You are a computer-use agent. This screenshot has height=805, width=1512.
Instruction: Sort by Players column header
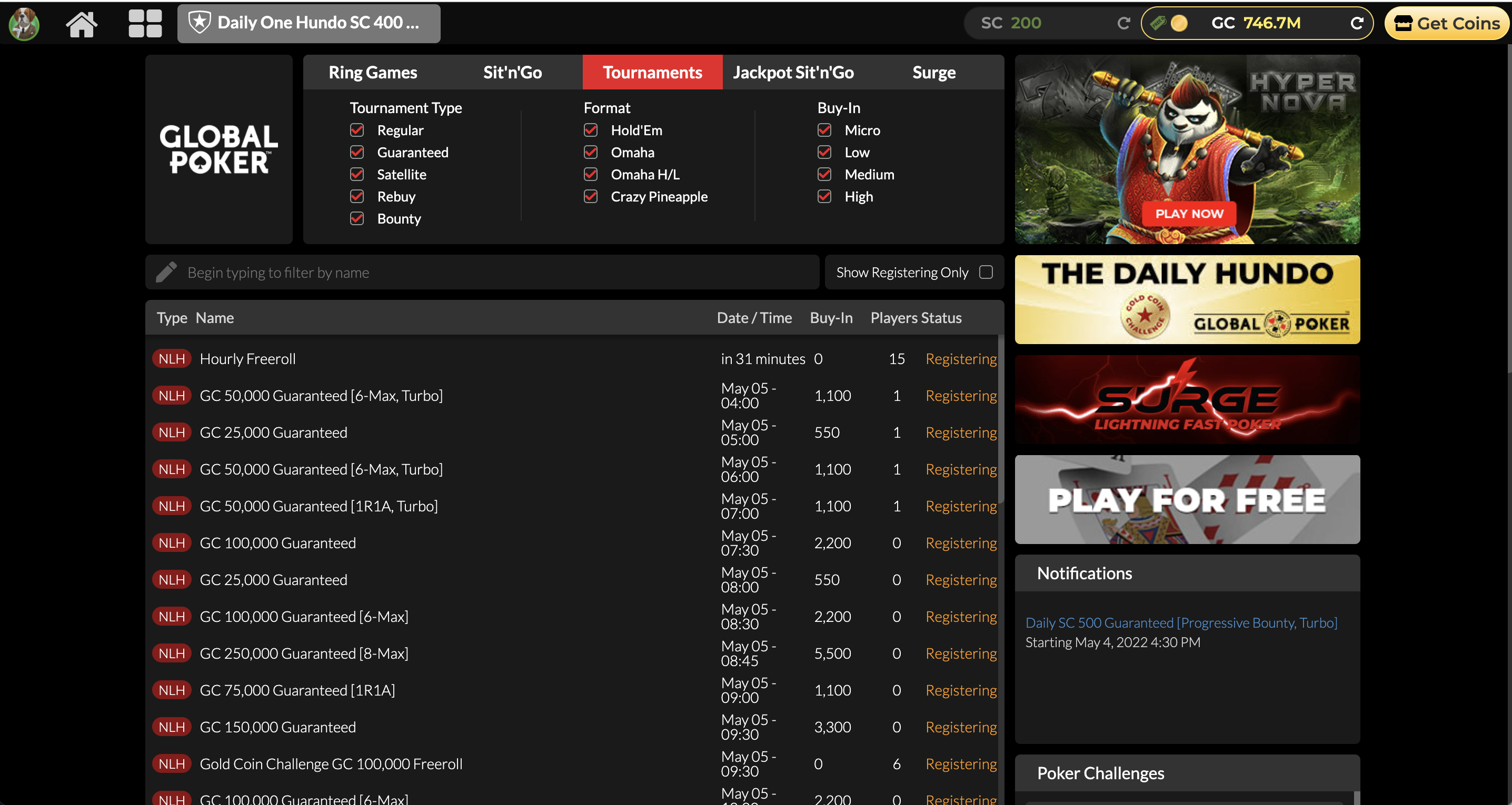point(895,318)
